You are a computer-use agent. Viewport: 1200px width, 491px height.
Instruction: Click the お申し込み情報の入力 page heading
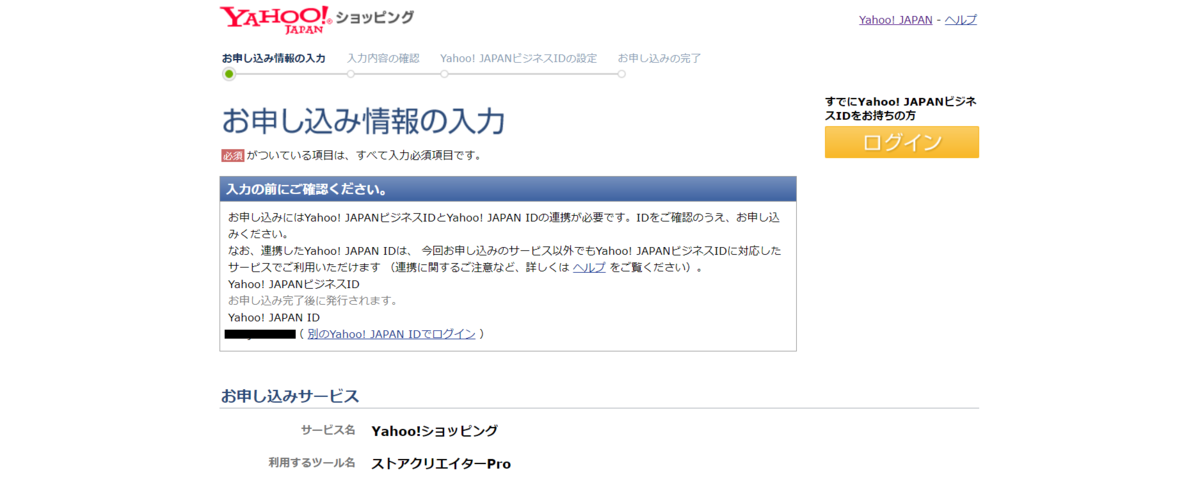tap(363, 121)
